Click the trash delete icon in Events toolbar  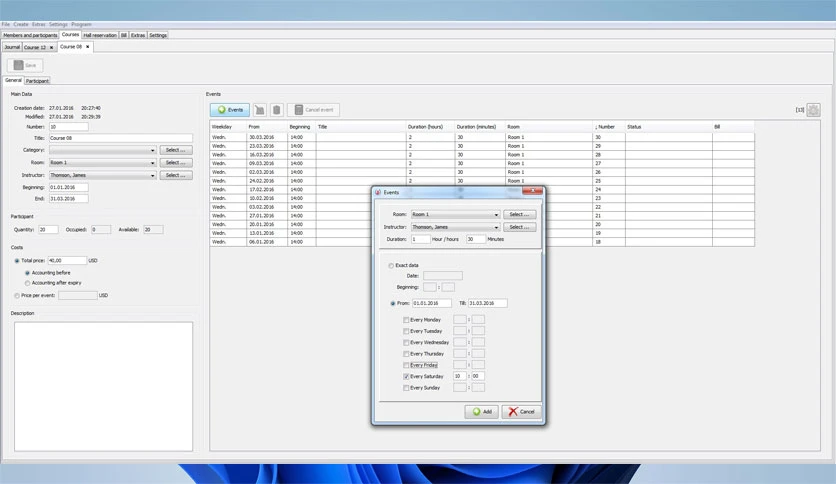pyautogui.click(x=276, y=110)
